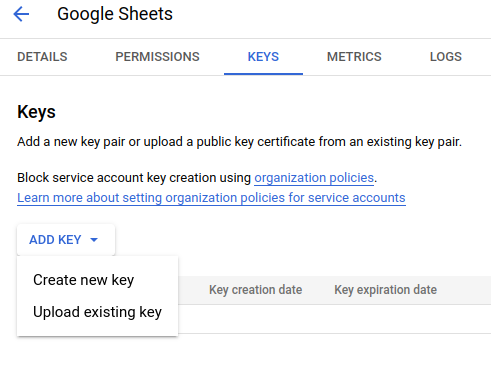Click the Google Sheets page title

point(115,14)
